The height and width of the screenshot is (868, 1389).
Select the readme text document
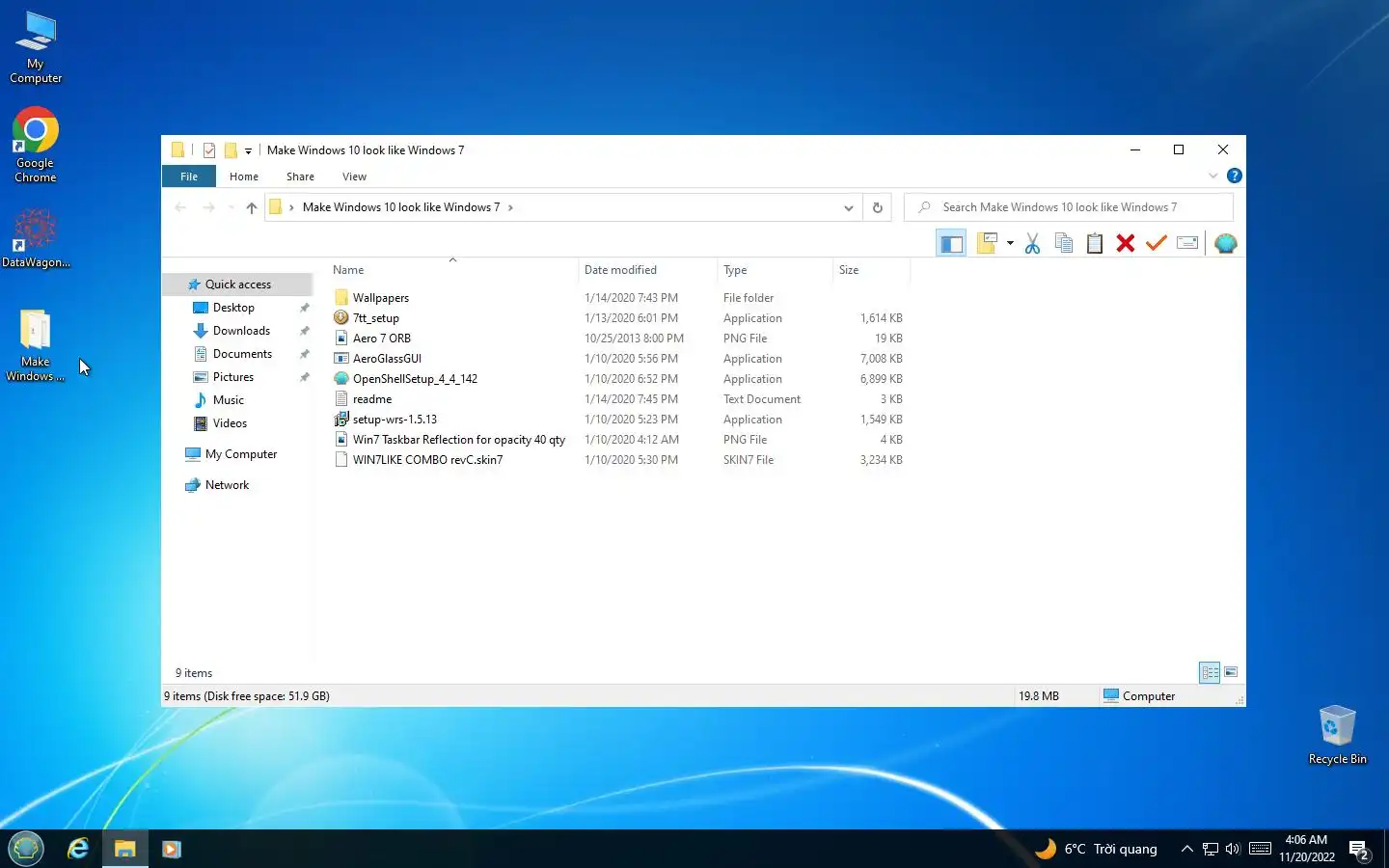tap(371, 399)
